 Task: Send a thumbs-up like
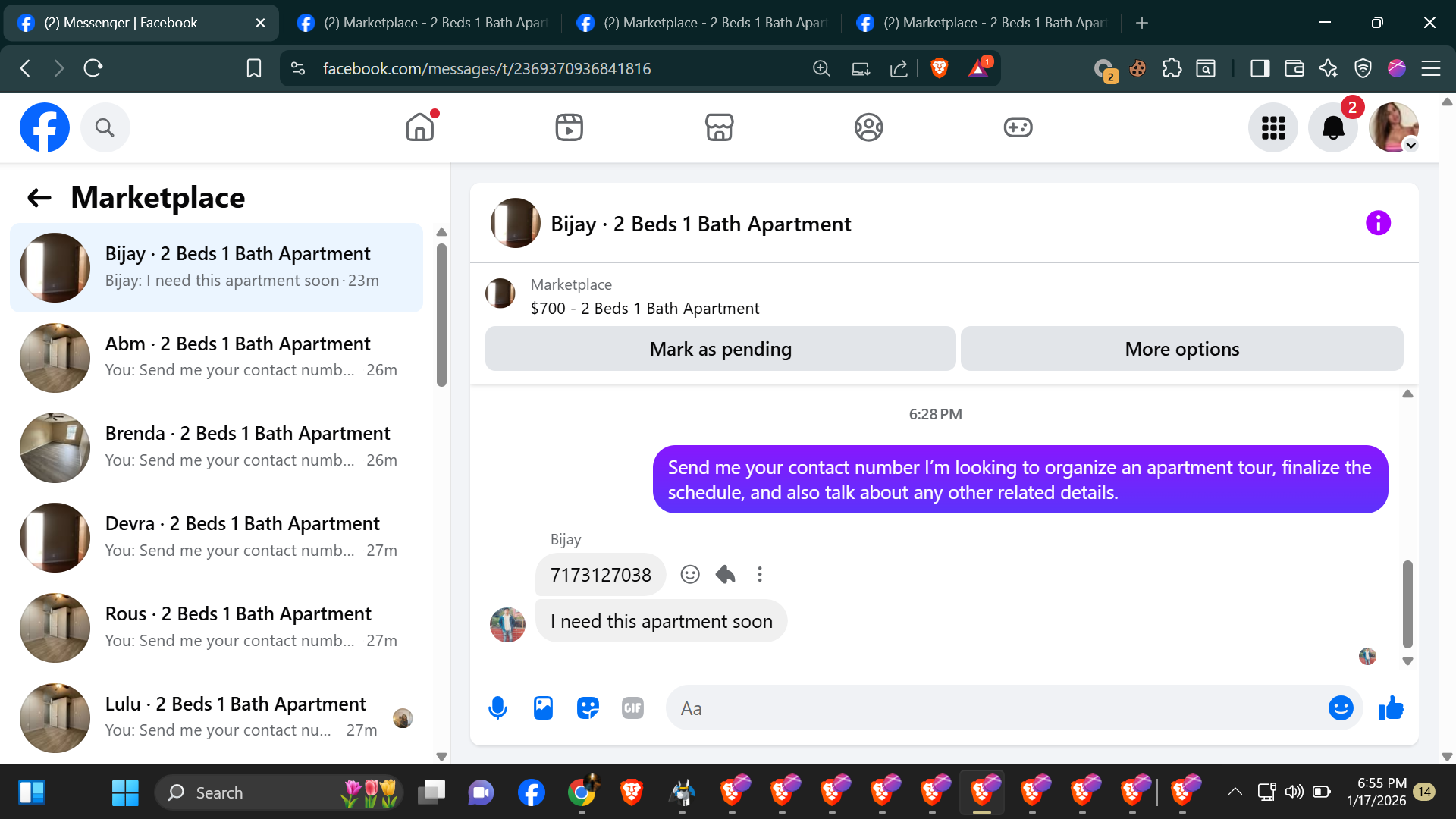1391,708
